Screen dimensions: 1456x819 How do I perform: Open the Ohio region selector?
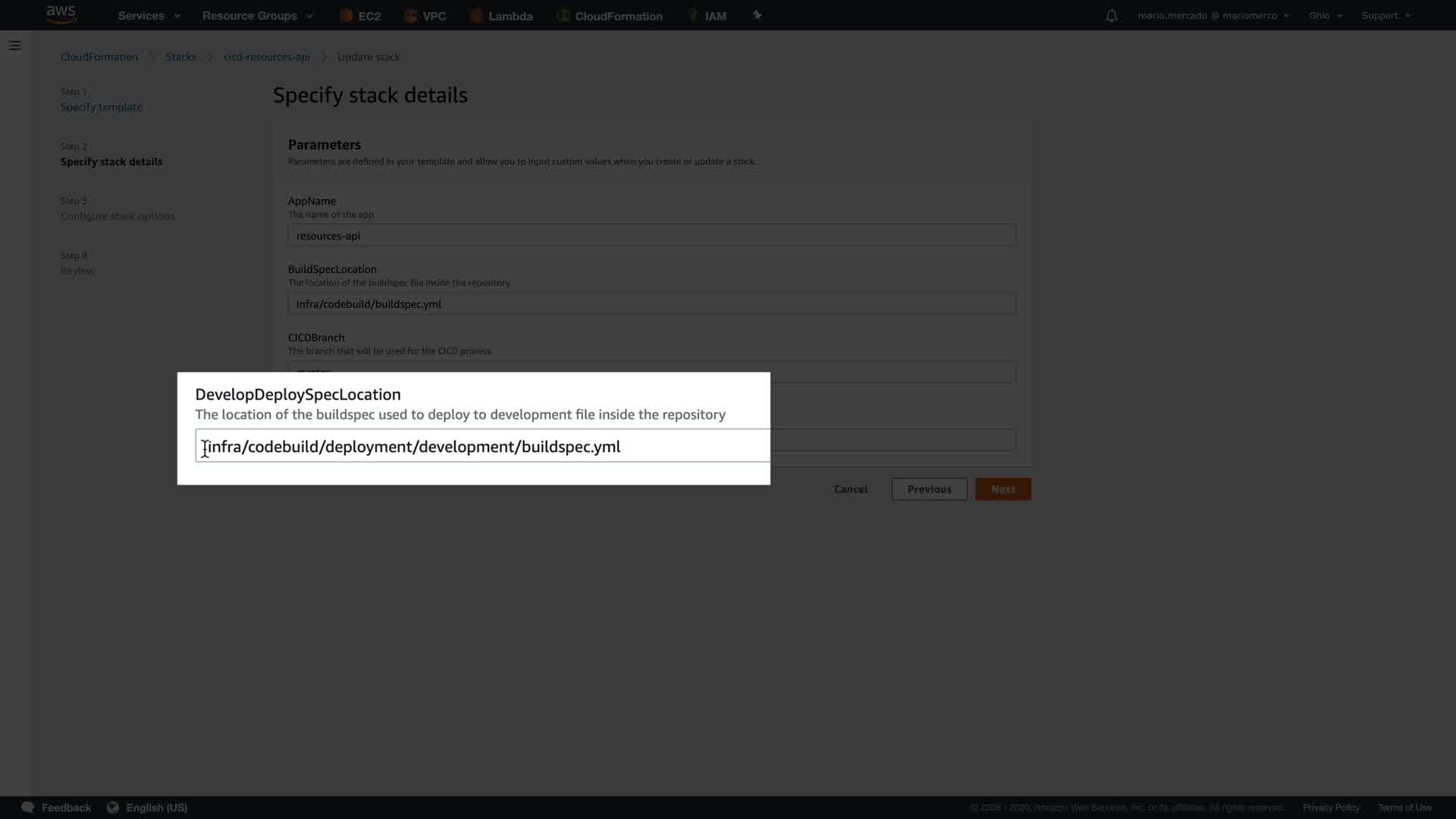(1325, 16)
